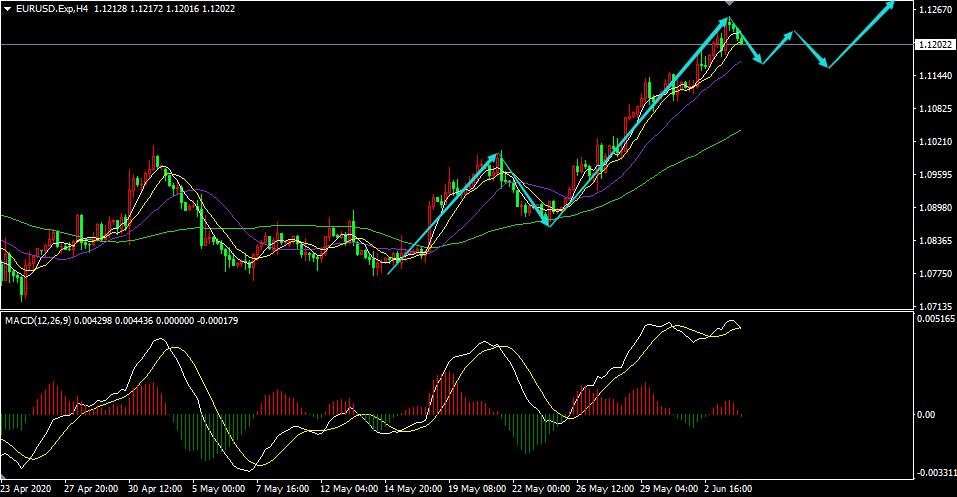Click the 7 May 16:00 time label

click(282, 489)
